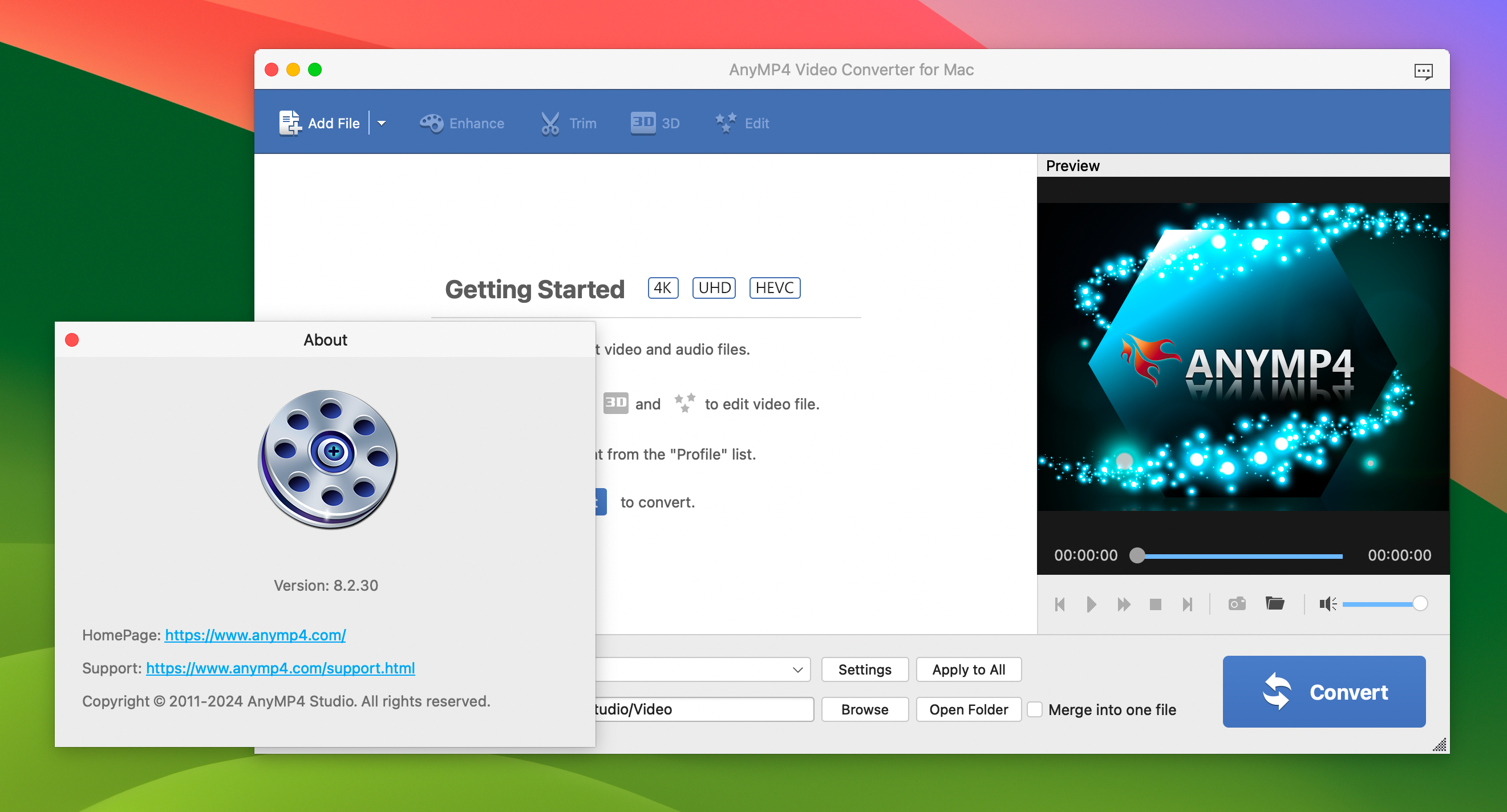Enable Merge into one file
The image size is (1507, 812).
(x=1035, y=709)
